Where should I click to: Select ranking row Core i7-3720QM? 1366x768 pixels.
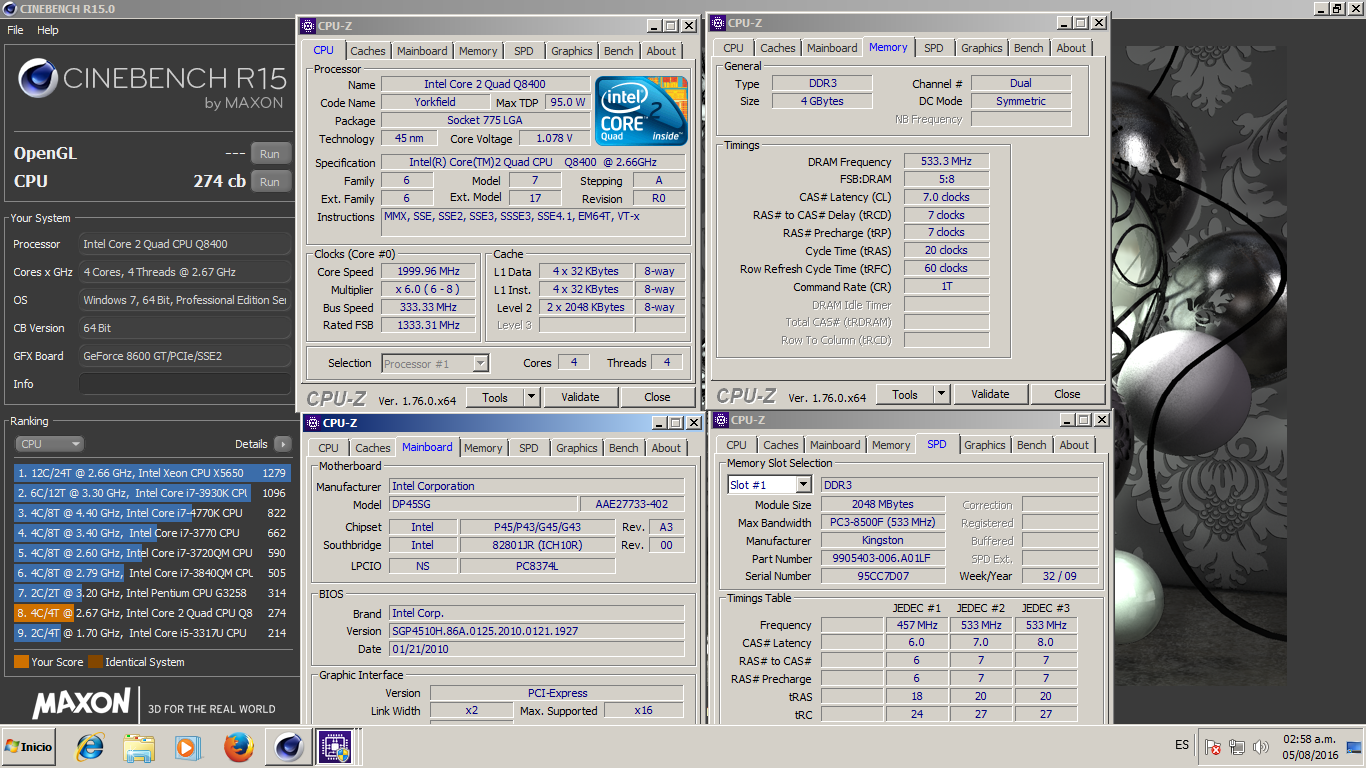click(152, 553)
